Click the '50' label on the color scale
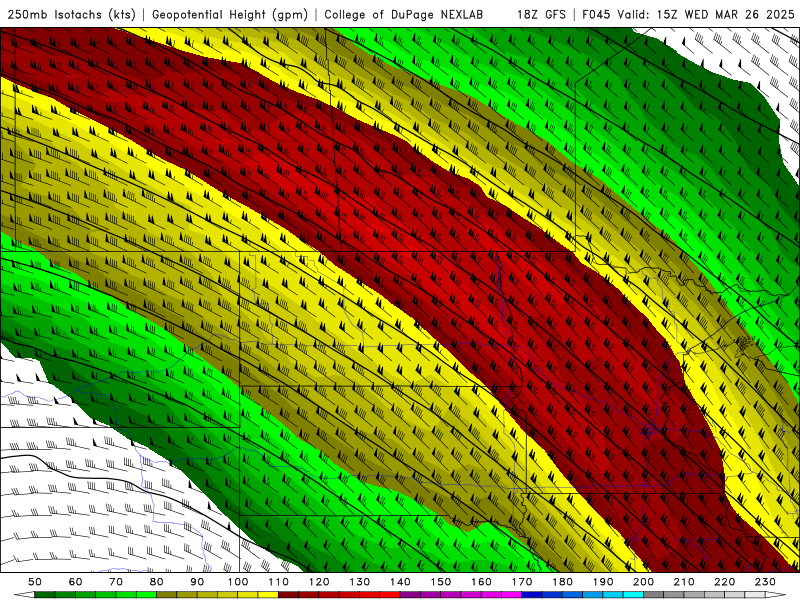 (x=35, y=582)
